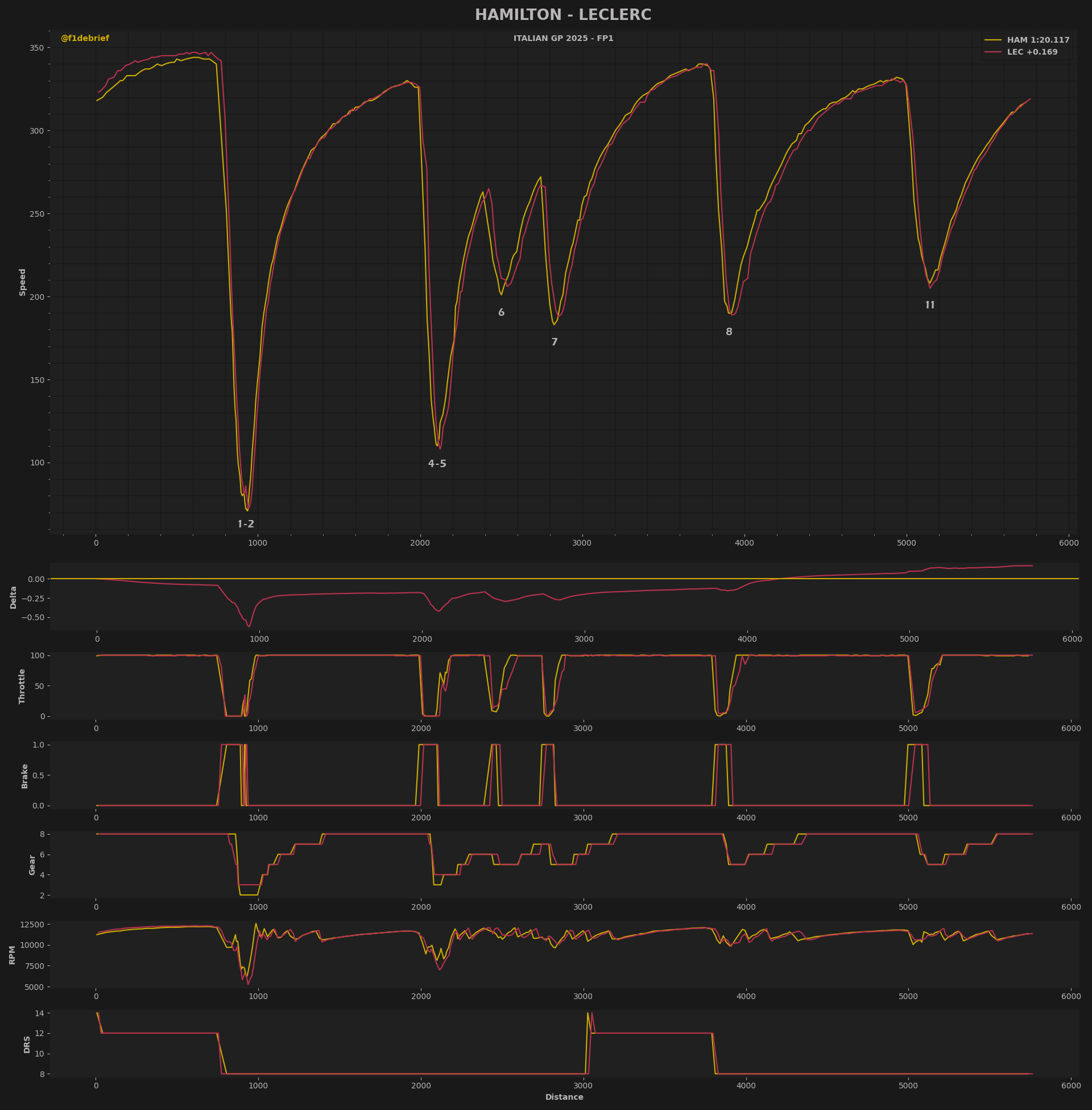Click the RPM subplot axis label

point(13,955)
